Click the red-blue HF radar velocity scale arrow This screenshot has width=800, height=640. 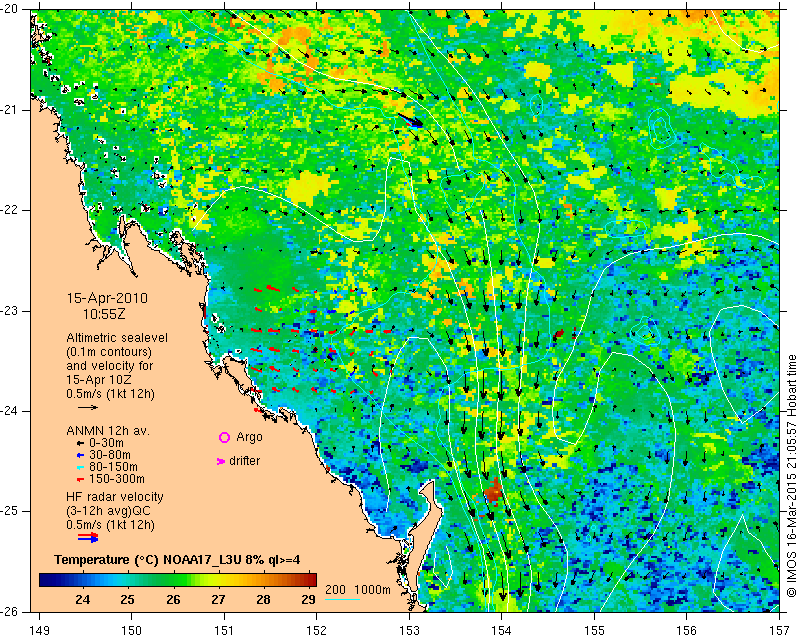click(88, 537)
